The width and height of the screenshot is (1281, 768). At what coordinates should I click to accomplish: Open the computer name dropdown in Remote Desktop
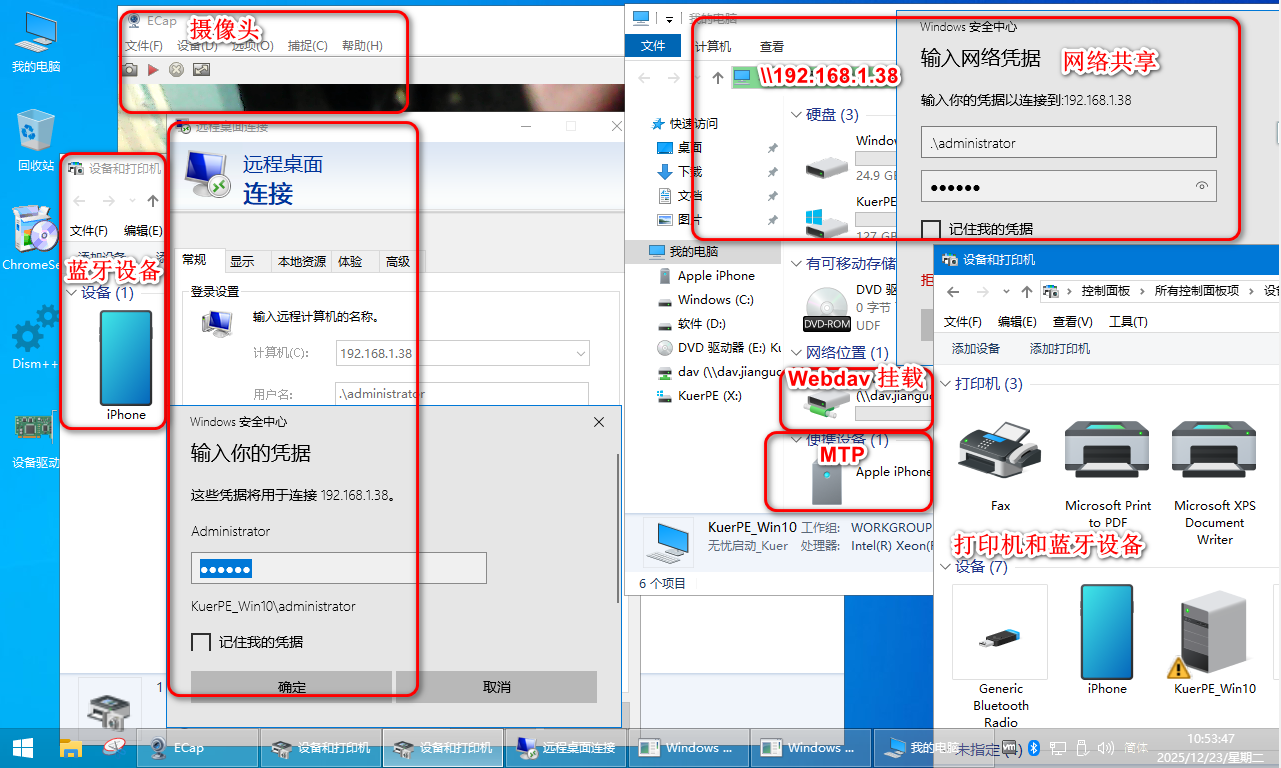[x=580, y=353]
